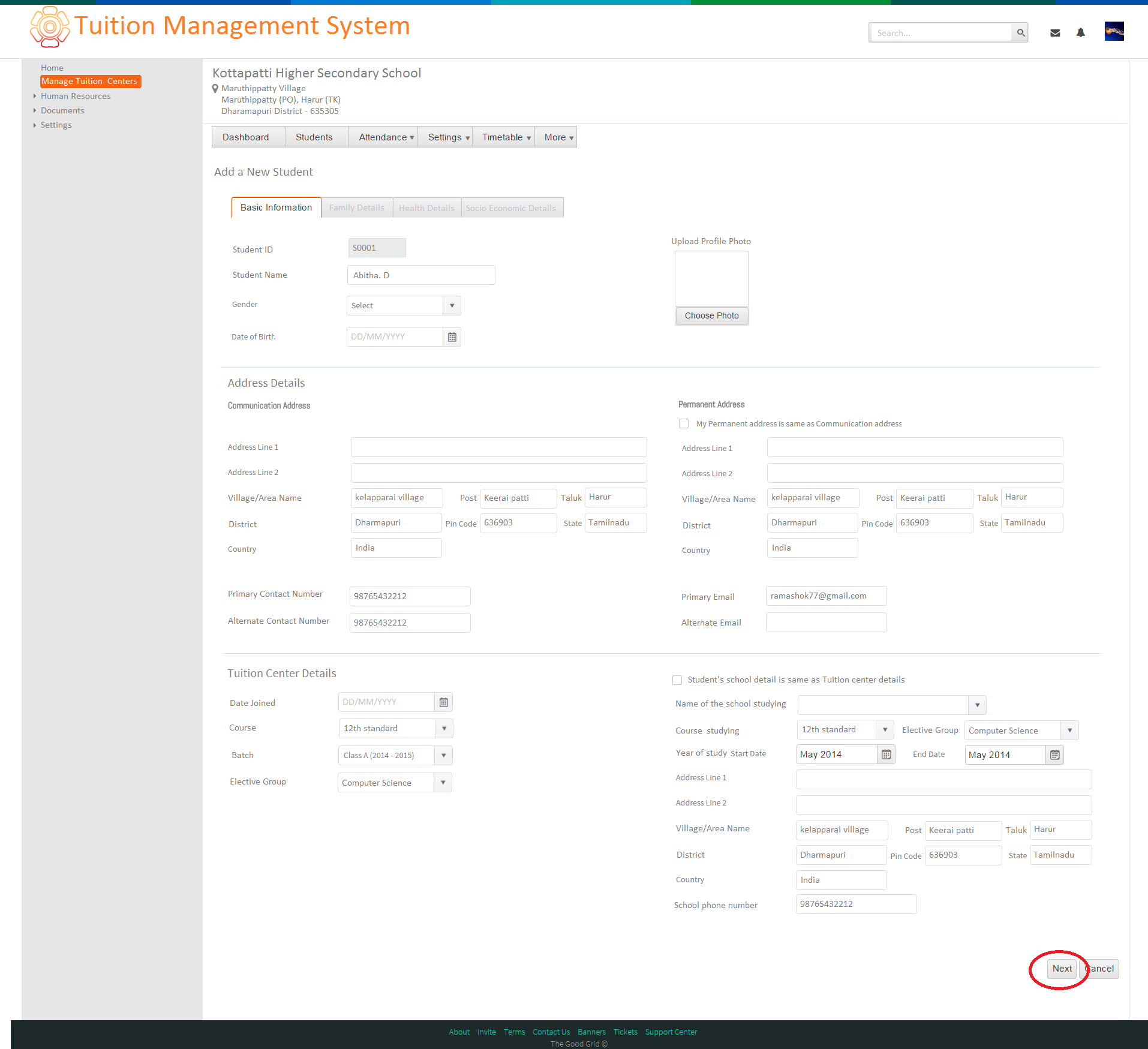Open Name of the school studying dropdown

pos(892,705)
